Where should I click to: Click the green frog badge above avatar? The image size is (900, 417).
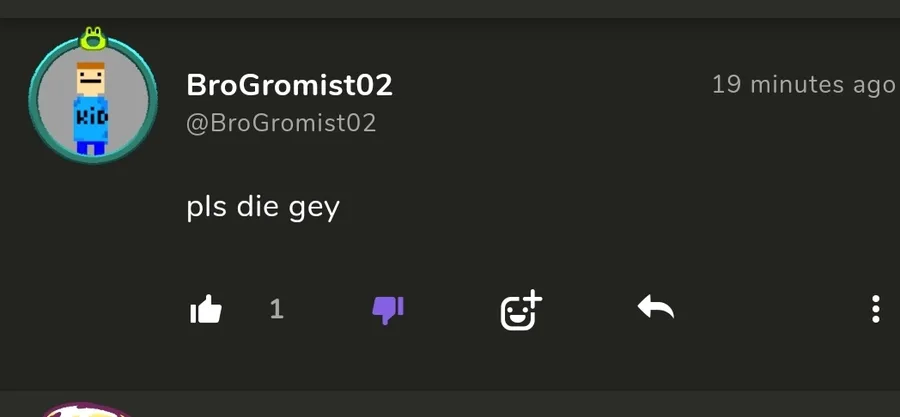(92, 38)
